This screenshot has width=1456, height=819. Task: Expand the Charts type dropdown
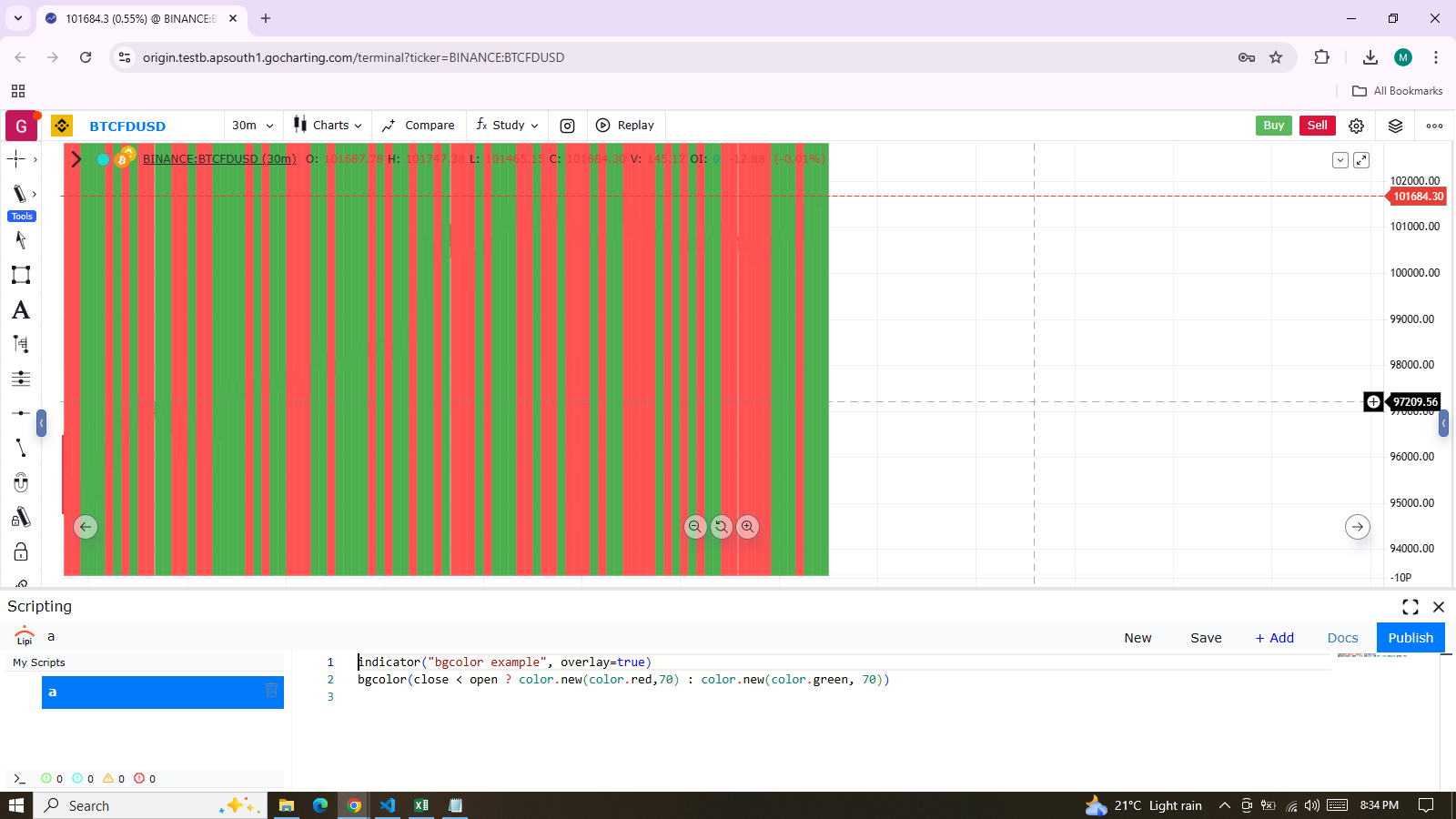(x=328, y=126)
